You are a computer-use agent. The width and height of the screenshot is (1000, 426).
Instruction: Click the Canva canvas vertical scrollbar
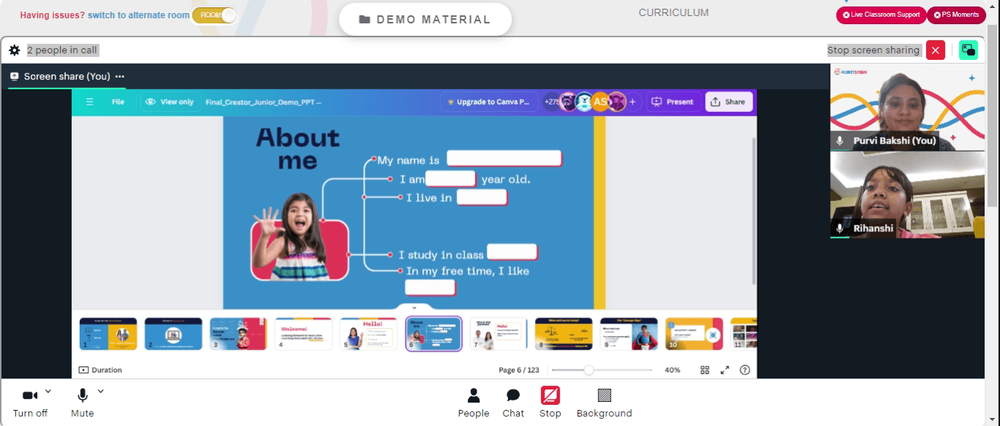754,210
